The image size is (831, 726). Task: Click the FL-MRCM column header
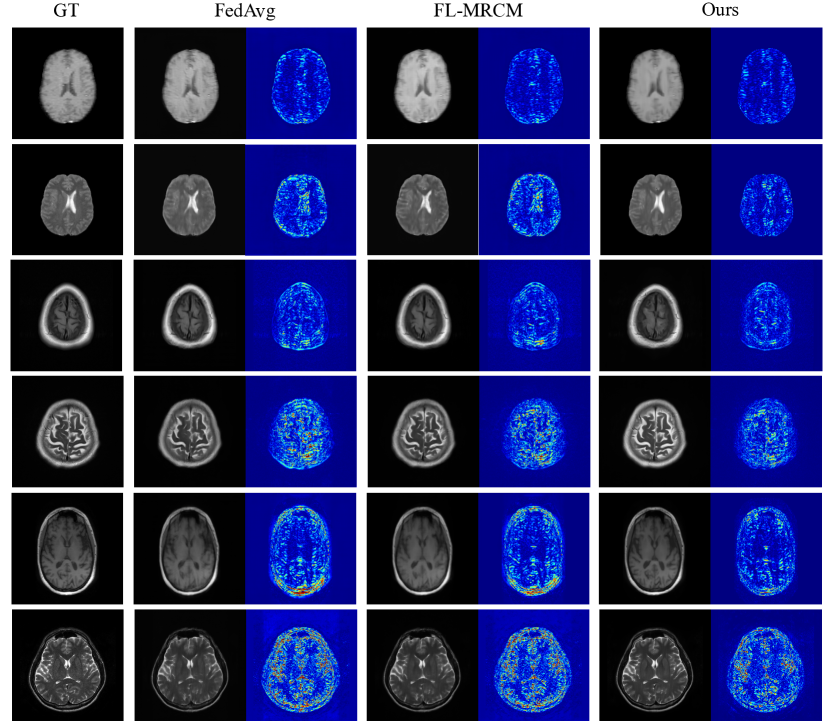tap(478, 10)
